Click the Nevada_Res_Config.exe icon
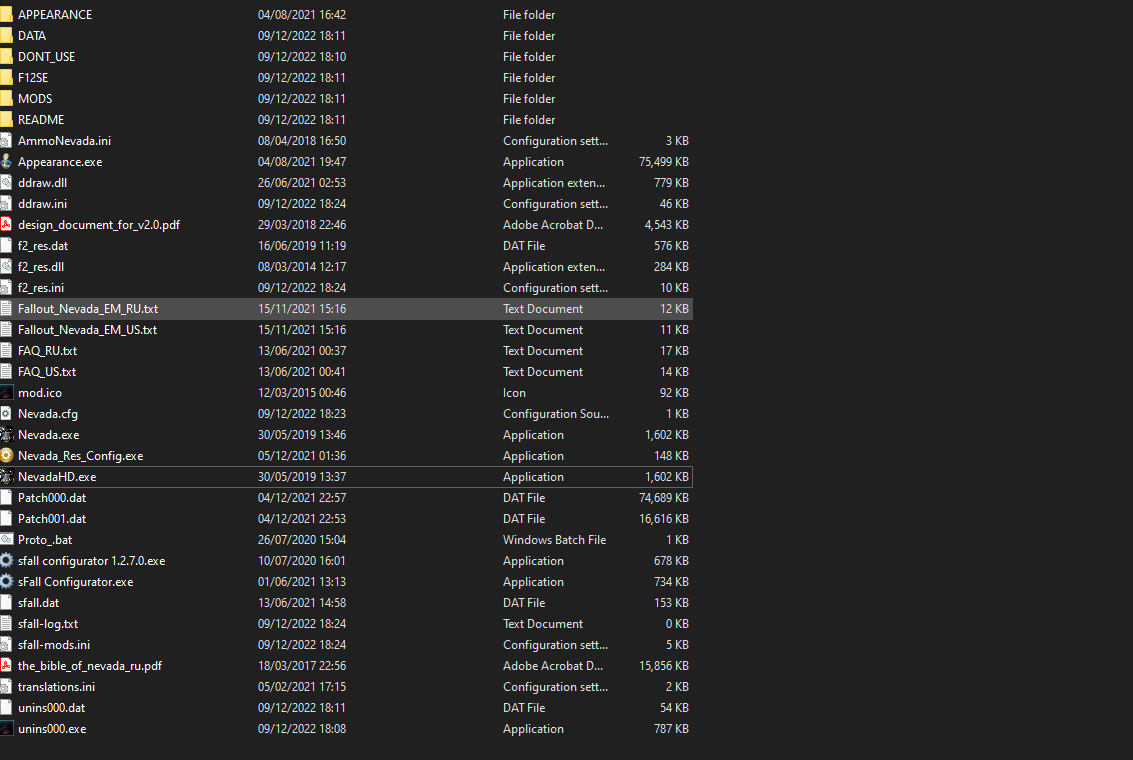Image resolution: width=1133 pixels, height=760 pixels. [x=7, y=456]
